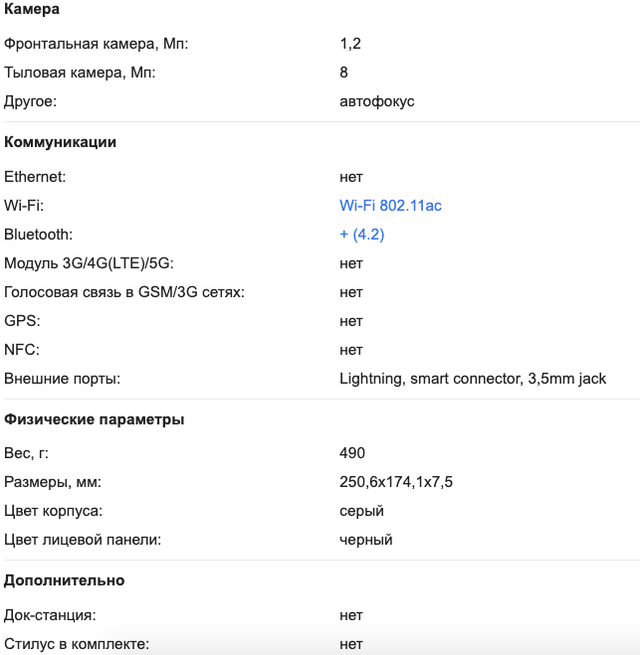Click the Ethernet row label

(x=35, y=177)
